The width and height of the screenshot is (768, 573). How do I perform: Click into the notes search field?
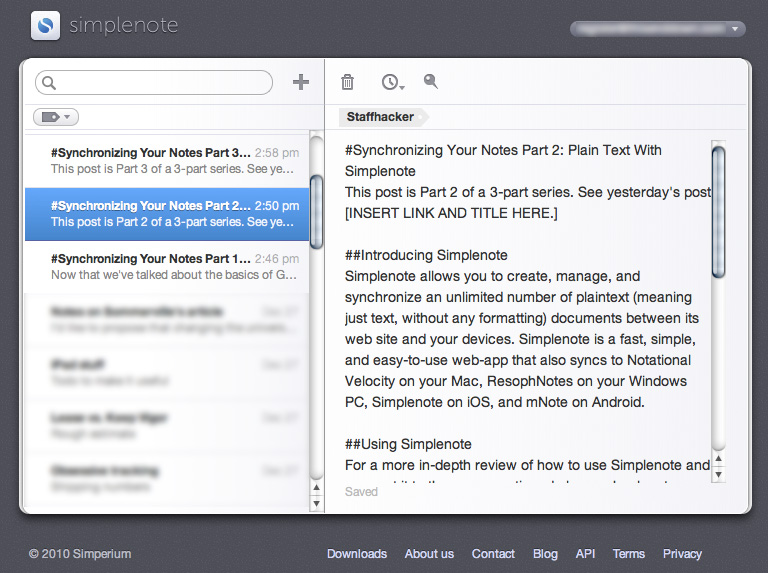point(154,82)
